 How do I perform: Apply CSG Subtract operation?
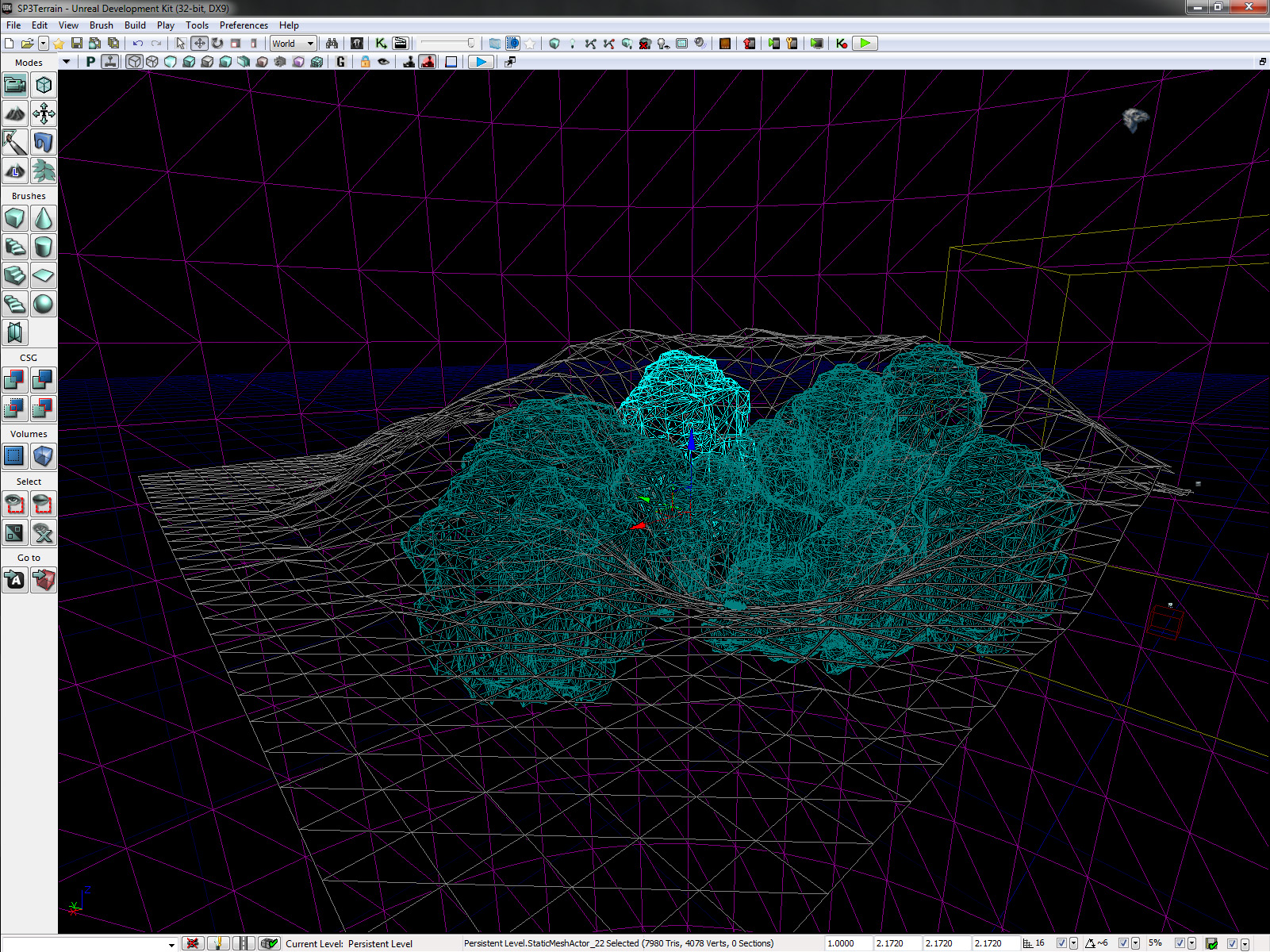[44, 380]
